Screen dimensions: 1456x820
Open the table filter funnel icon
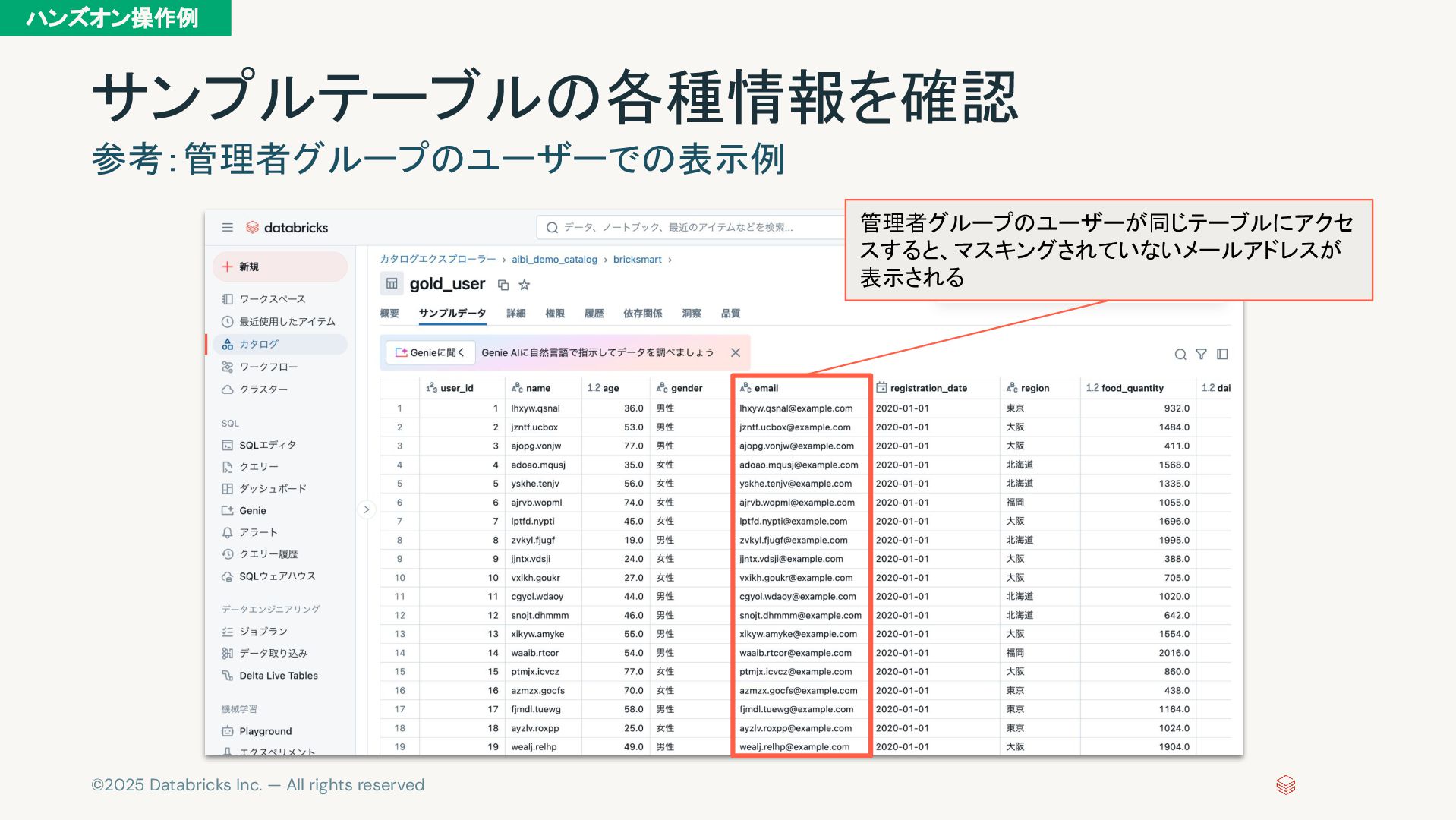click(1201, 355)
